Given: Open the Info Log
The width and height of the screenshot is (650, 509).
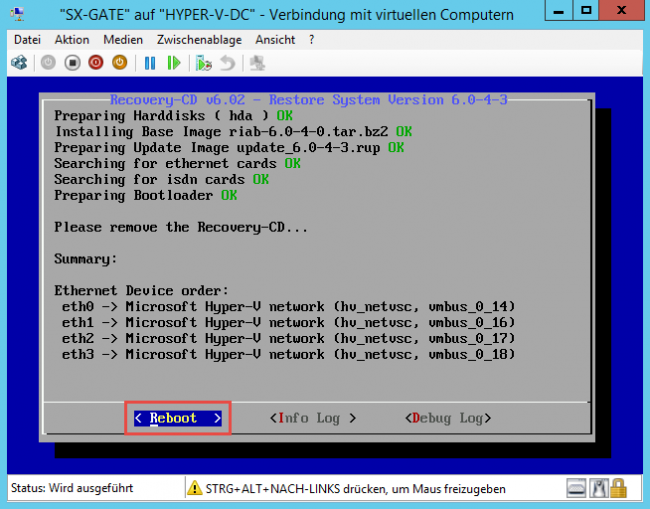Looking at the screenshot, I should [x=313, y=418].
